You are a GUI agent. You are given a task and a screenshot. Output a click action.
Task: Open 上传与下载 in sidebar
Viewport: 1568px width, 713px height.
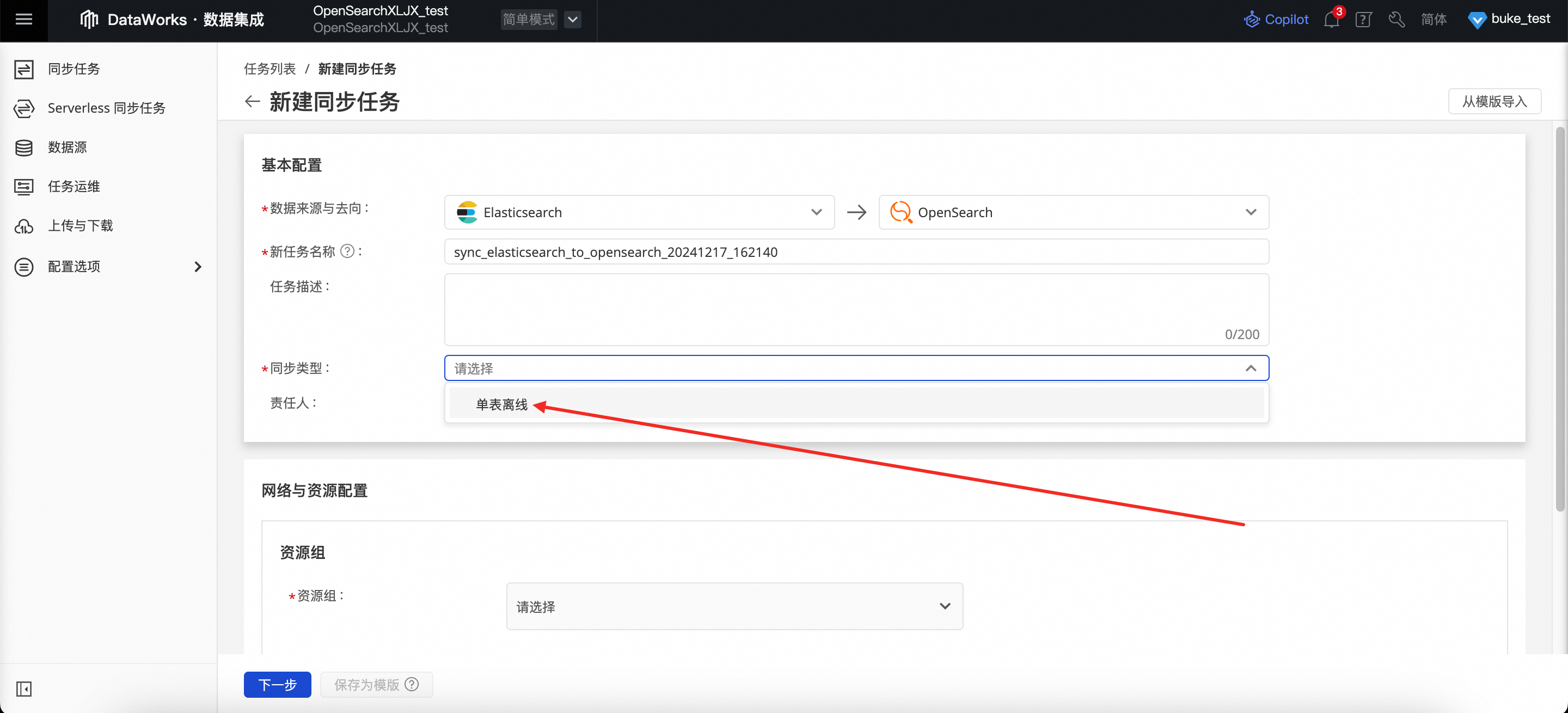[81, 226]
